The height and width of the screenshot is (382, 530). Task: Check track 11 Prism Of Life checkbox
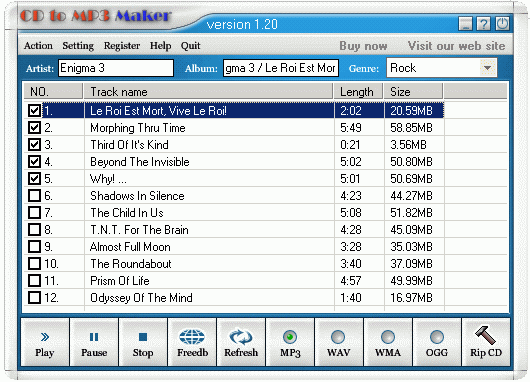pos(34,281)
